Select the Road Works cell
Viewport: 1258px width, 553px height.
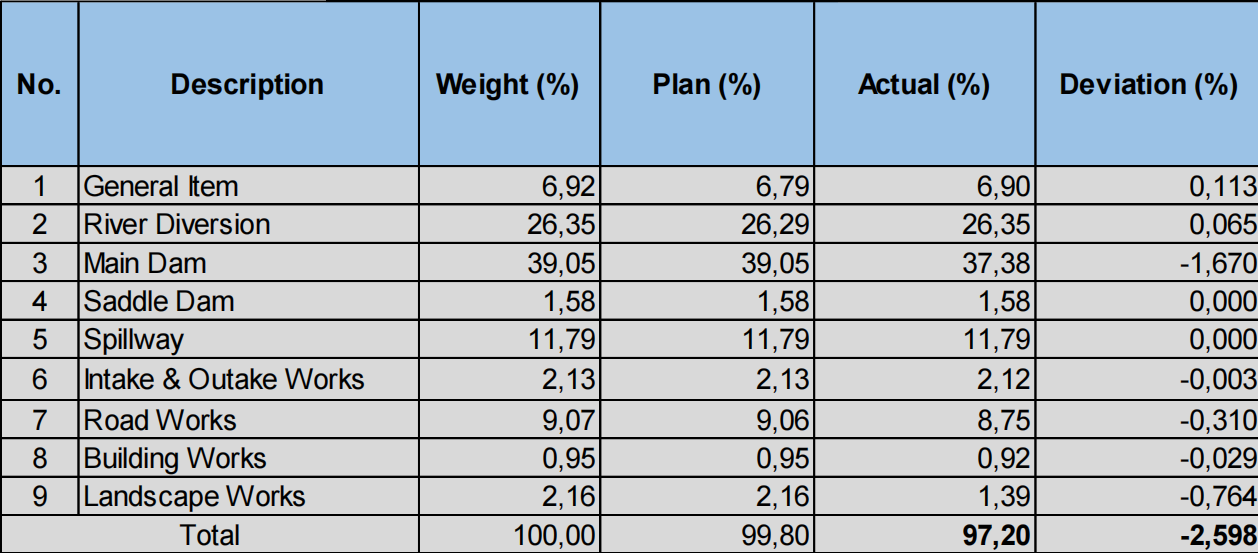point(248,418)
